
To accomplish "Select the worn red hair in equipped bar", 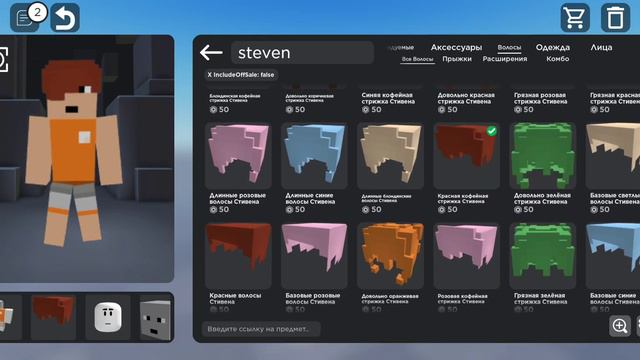I will point(53,317).
